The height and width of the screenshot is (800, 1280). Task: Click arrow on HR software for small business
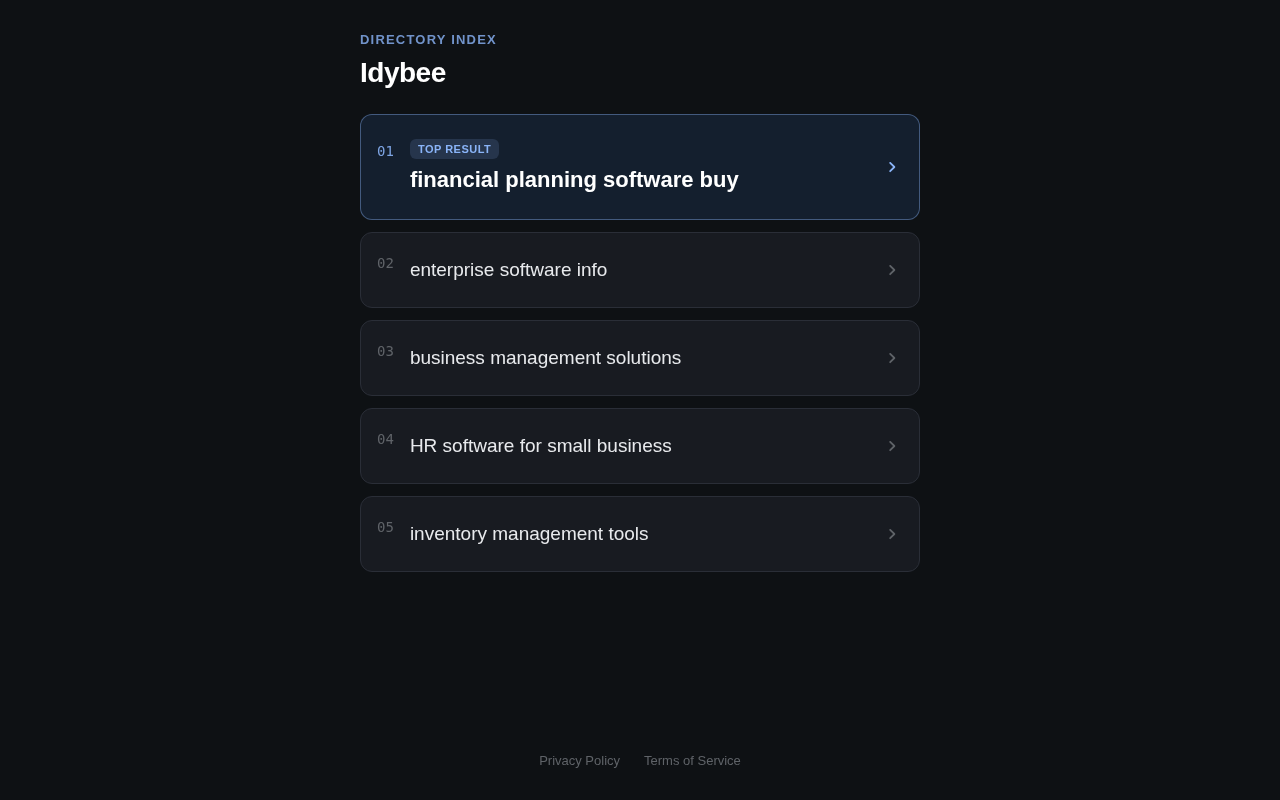(892, 446)
